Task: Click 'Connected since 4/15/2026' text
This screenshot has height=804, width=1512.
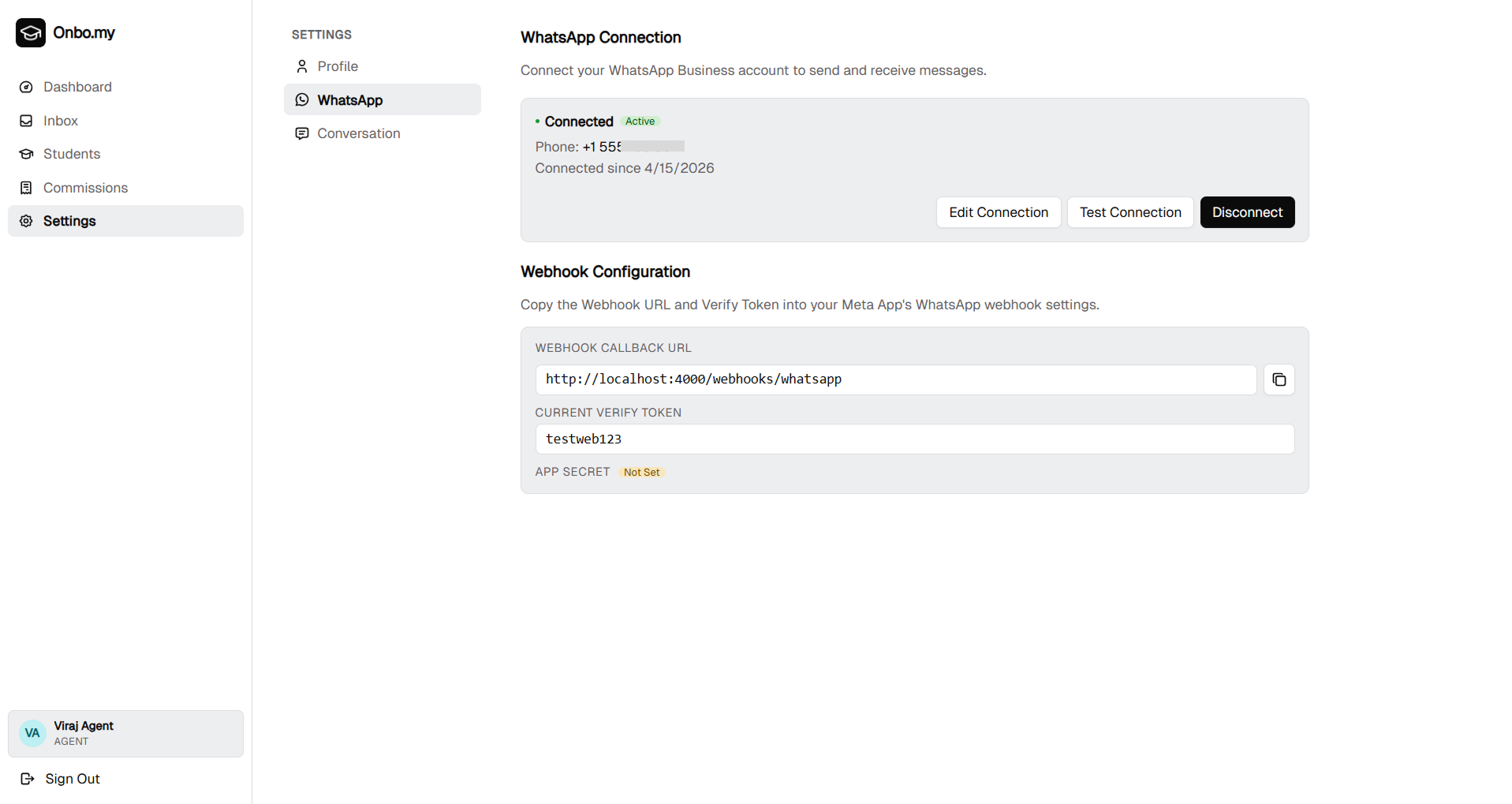Action: [624, 168]
